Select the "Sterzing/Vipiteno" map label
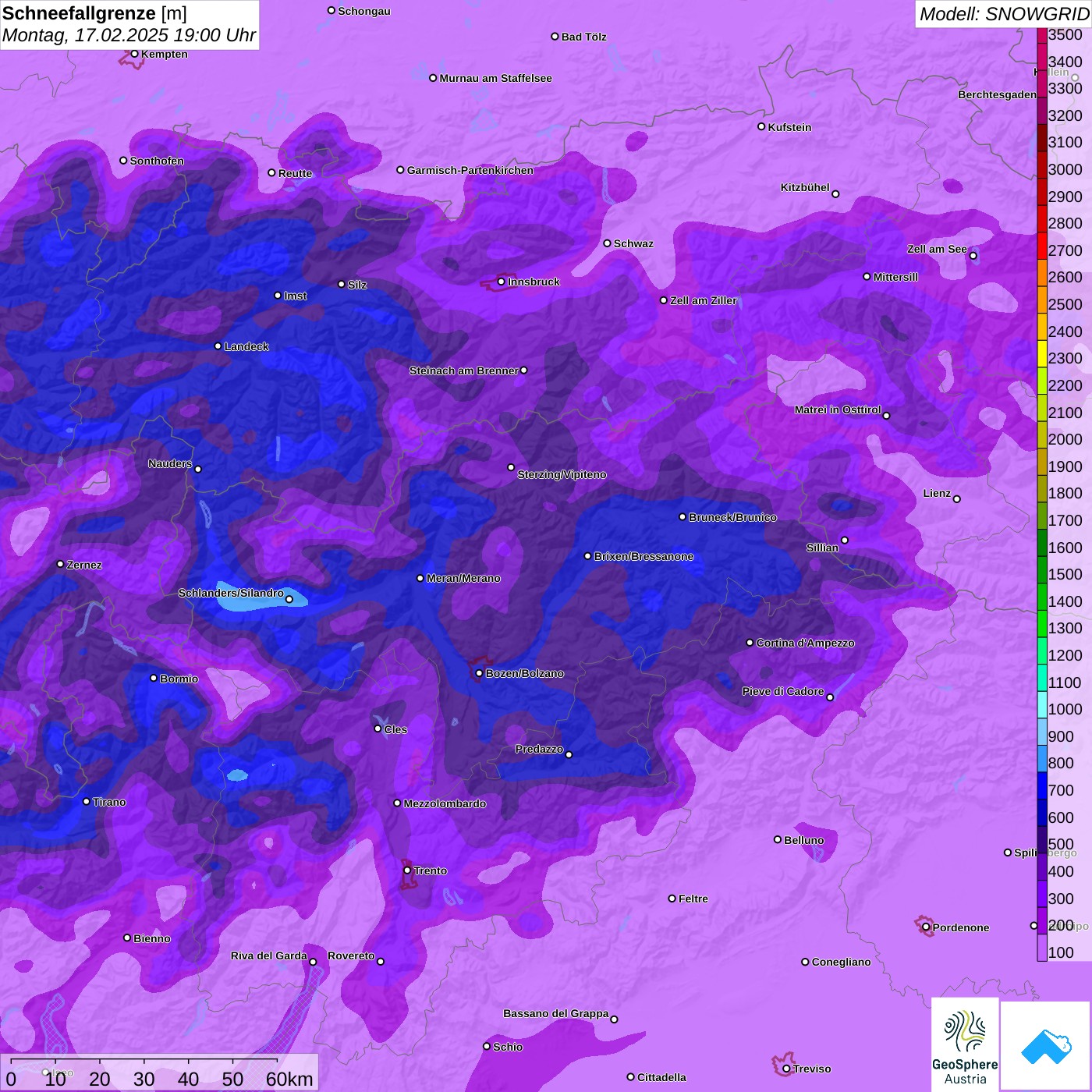 pos(562,474)
